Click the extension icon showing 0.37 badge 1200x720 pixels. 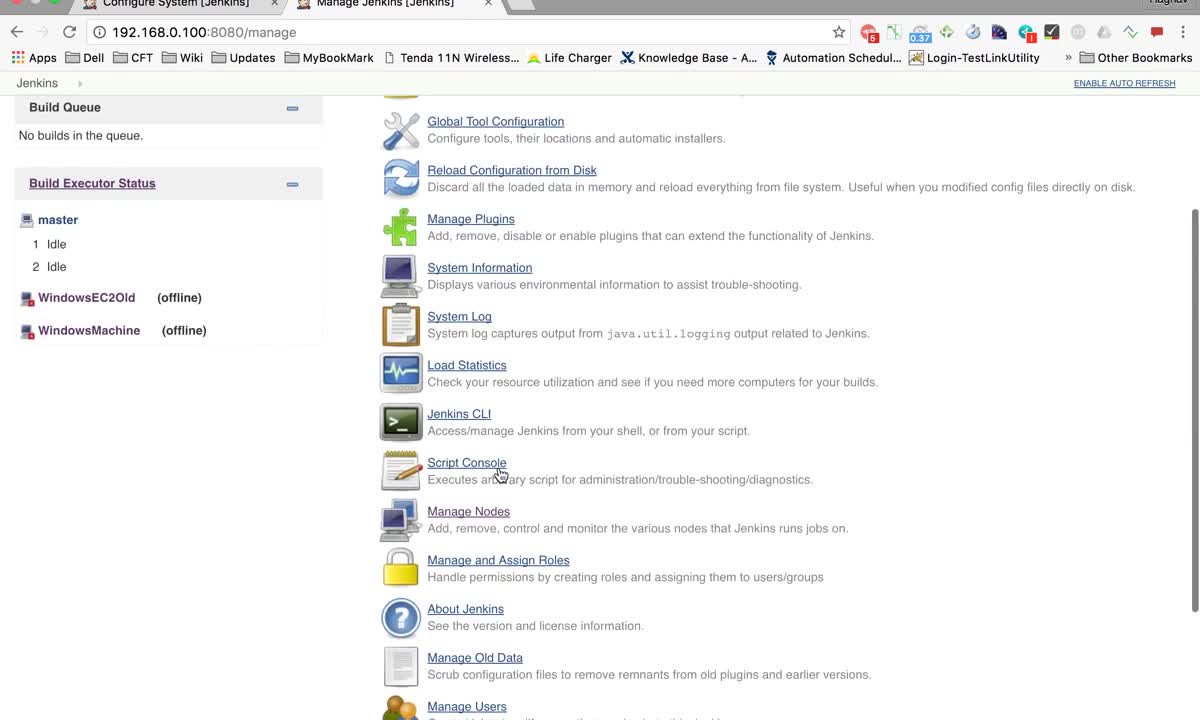(920, 33)
